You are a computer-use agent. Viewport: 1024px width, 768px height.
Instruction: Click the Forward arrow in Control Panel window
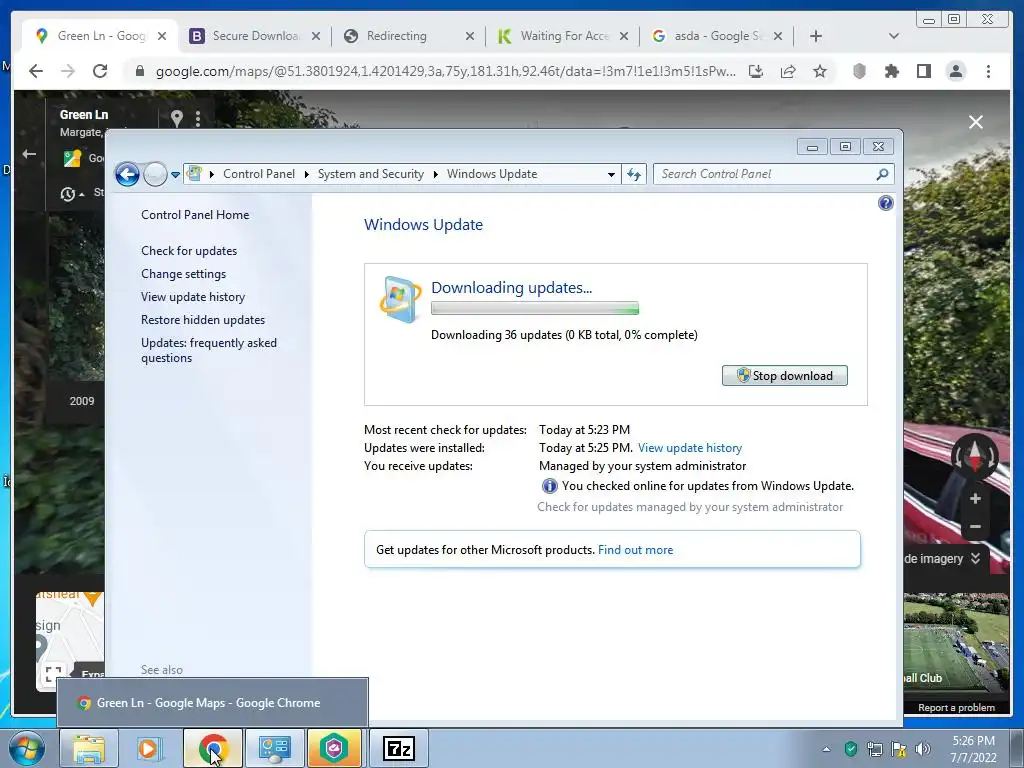pyautogui.click(x=155, y=174)
